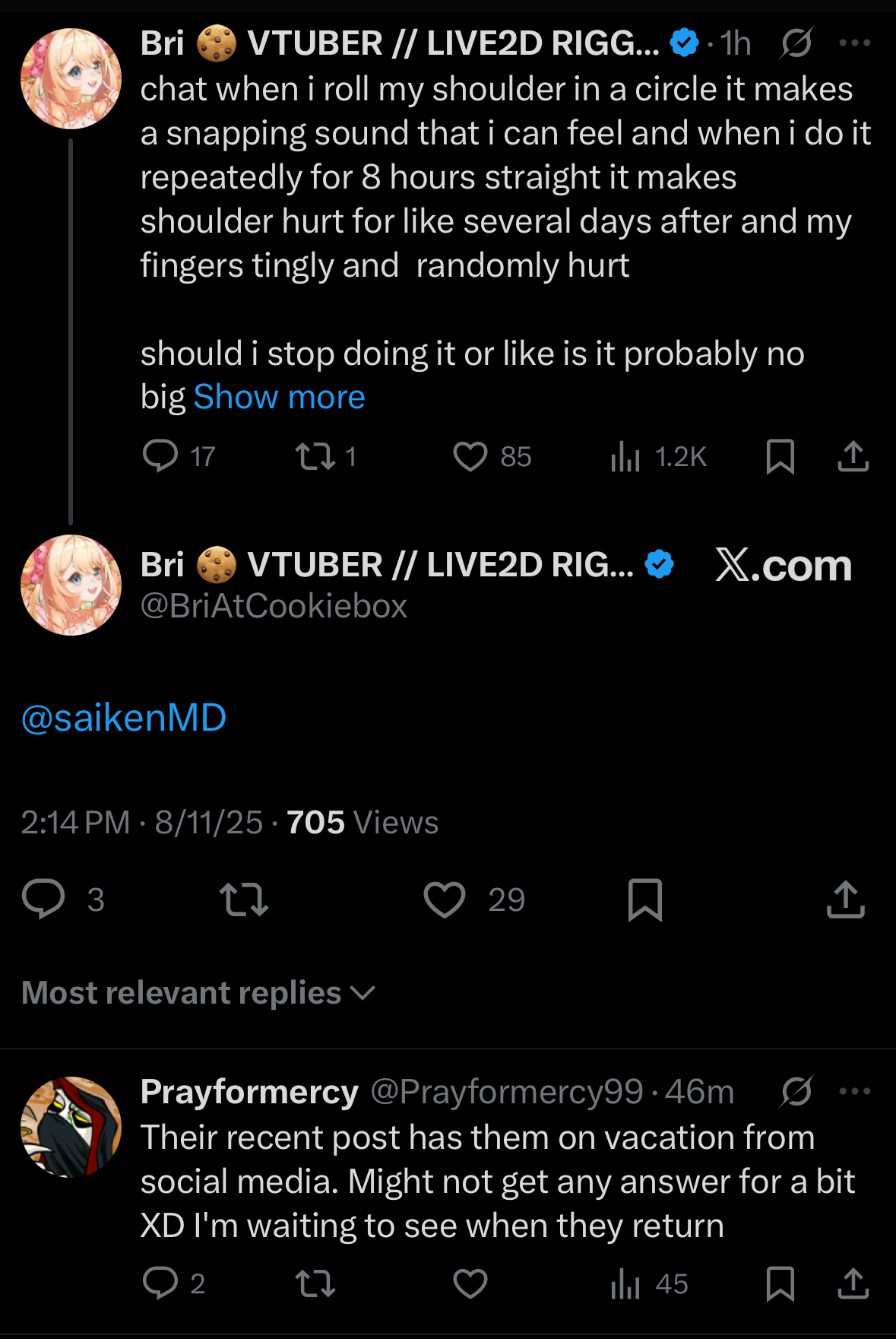Open @BriAtCookiebox profile handle
Screen dimensions: 896x1339
point(274,606)
